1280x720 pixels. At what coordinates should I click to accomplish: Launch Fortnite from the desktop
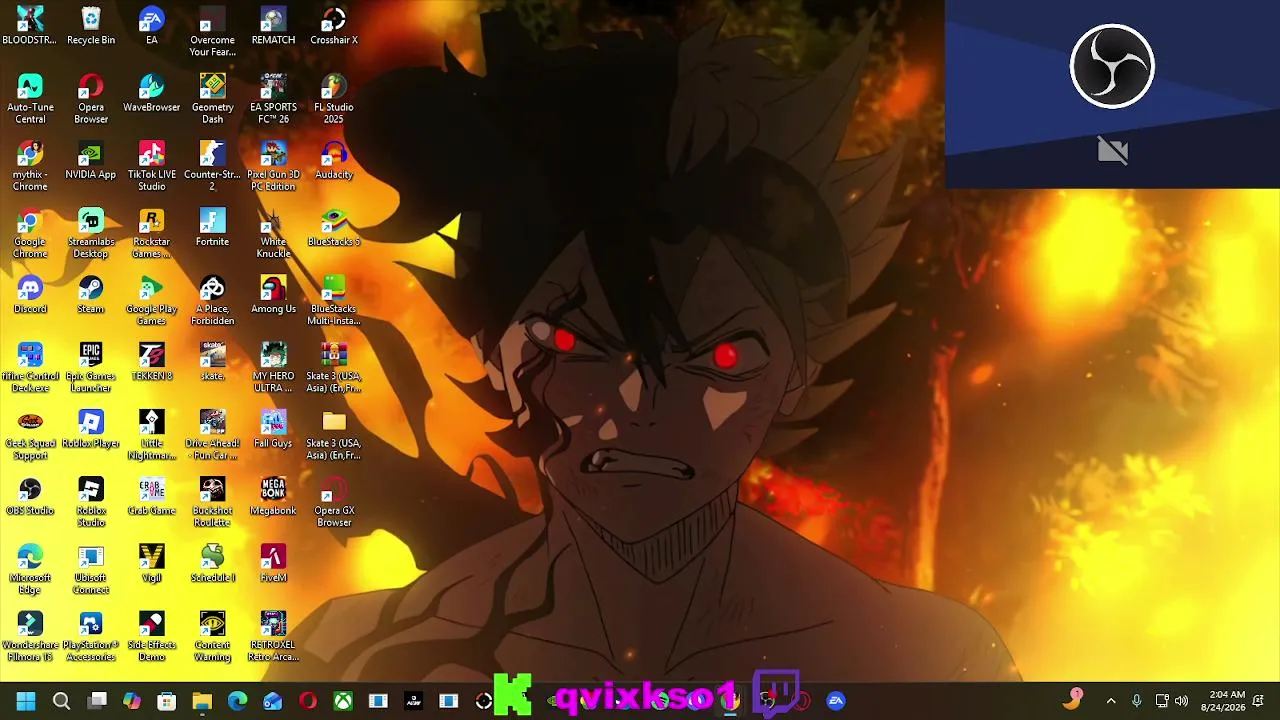(212, 228)
